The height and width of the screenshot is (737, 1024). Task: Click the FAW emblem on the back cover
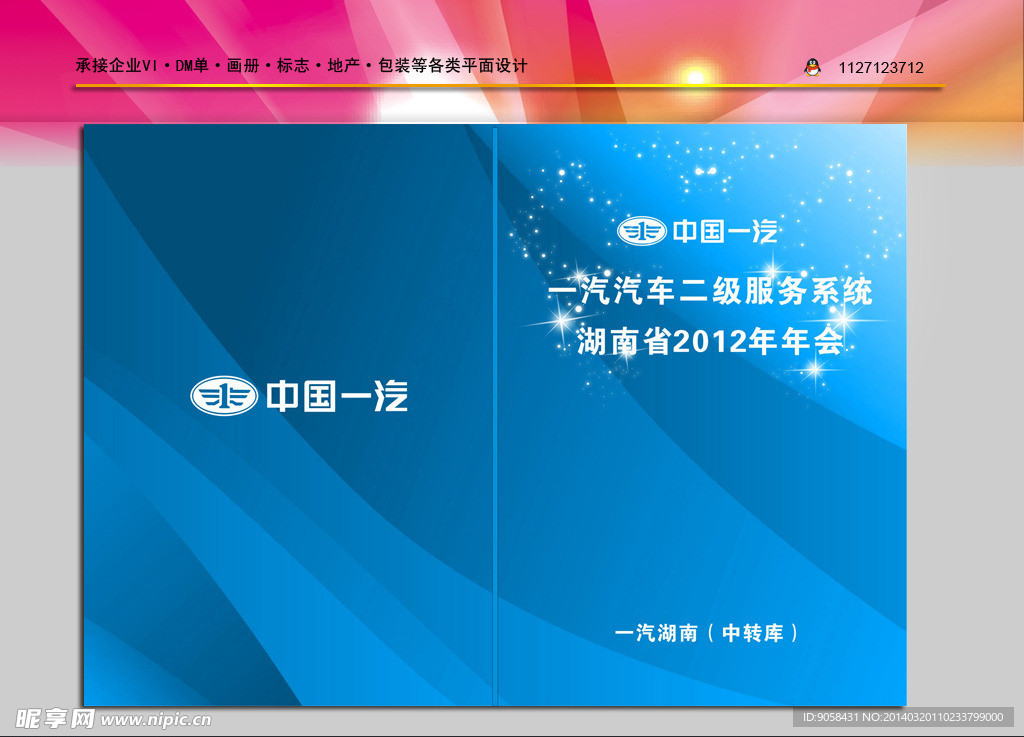[x=224, y=396]
